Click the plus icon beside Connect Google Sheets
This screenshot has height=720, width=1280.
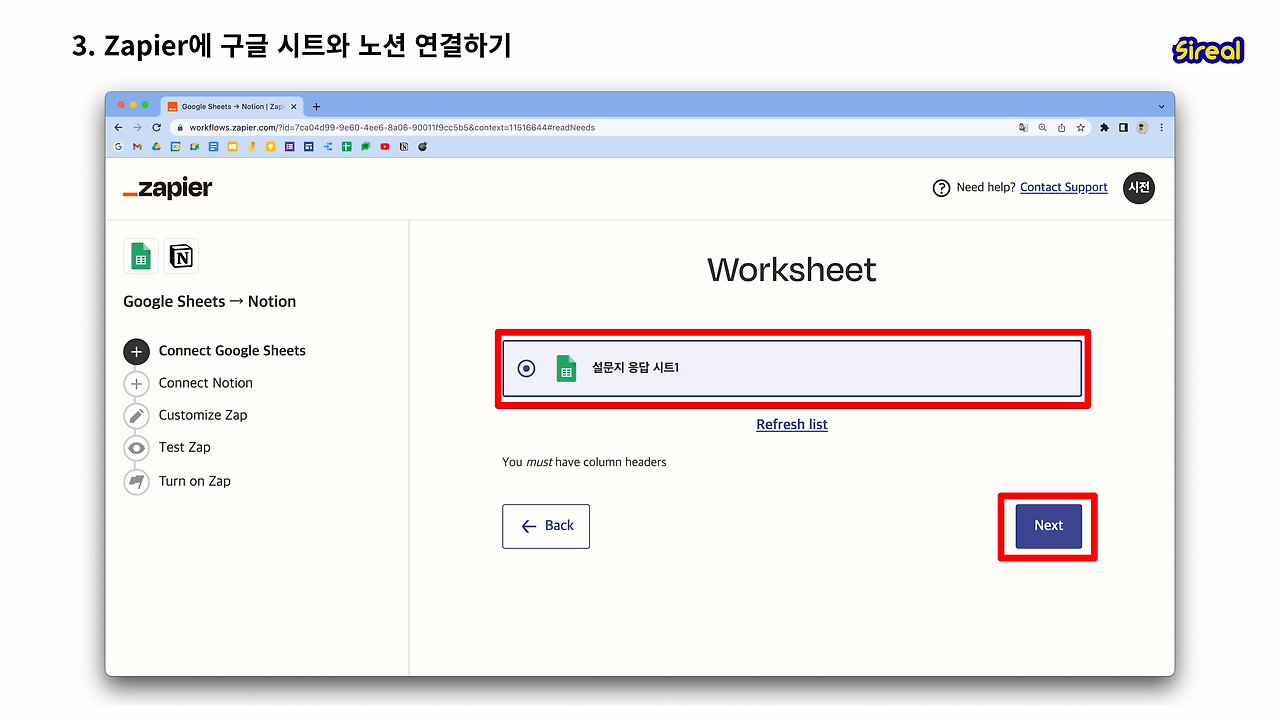click(x=136, y=351)
